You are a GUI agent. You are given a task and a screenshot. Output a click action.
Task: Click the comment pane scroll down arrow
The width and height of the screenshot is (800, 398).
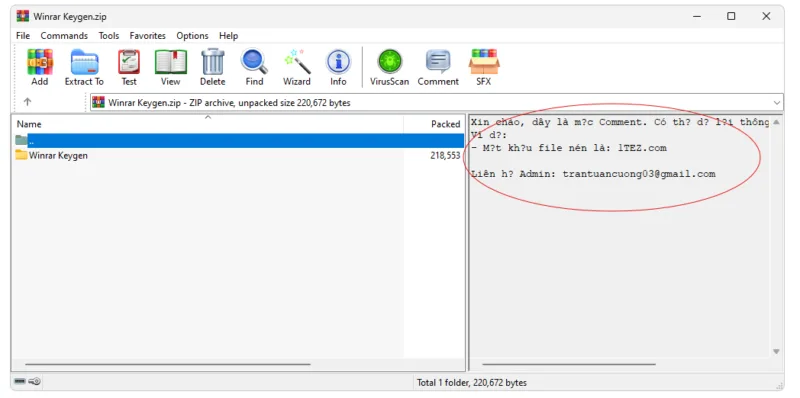click(777, 352)
